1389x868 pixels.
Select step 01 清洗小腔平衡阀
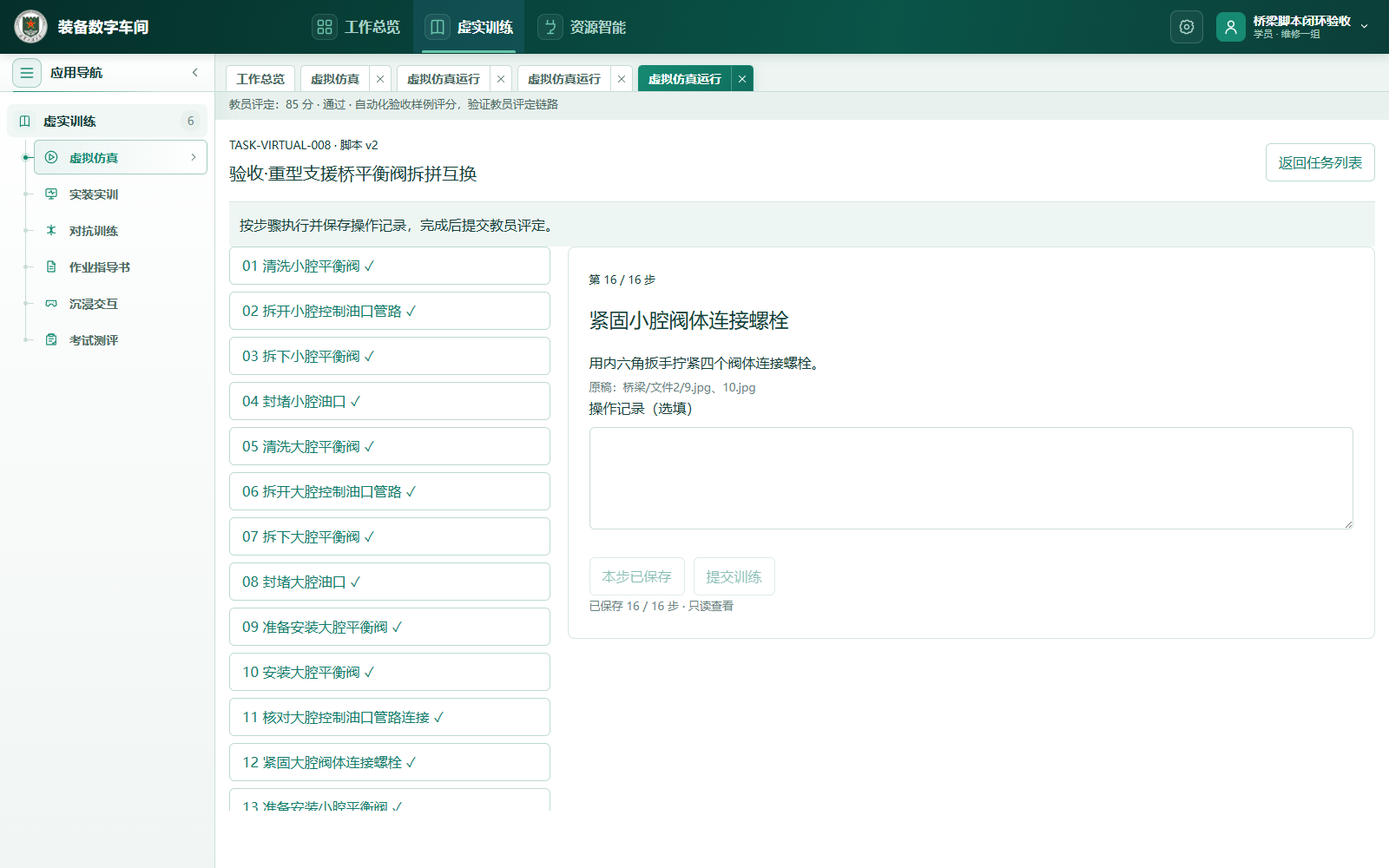pos(390,266)
